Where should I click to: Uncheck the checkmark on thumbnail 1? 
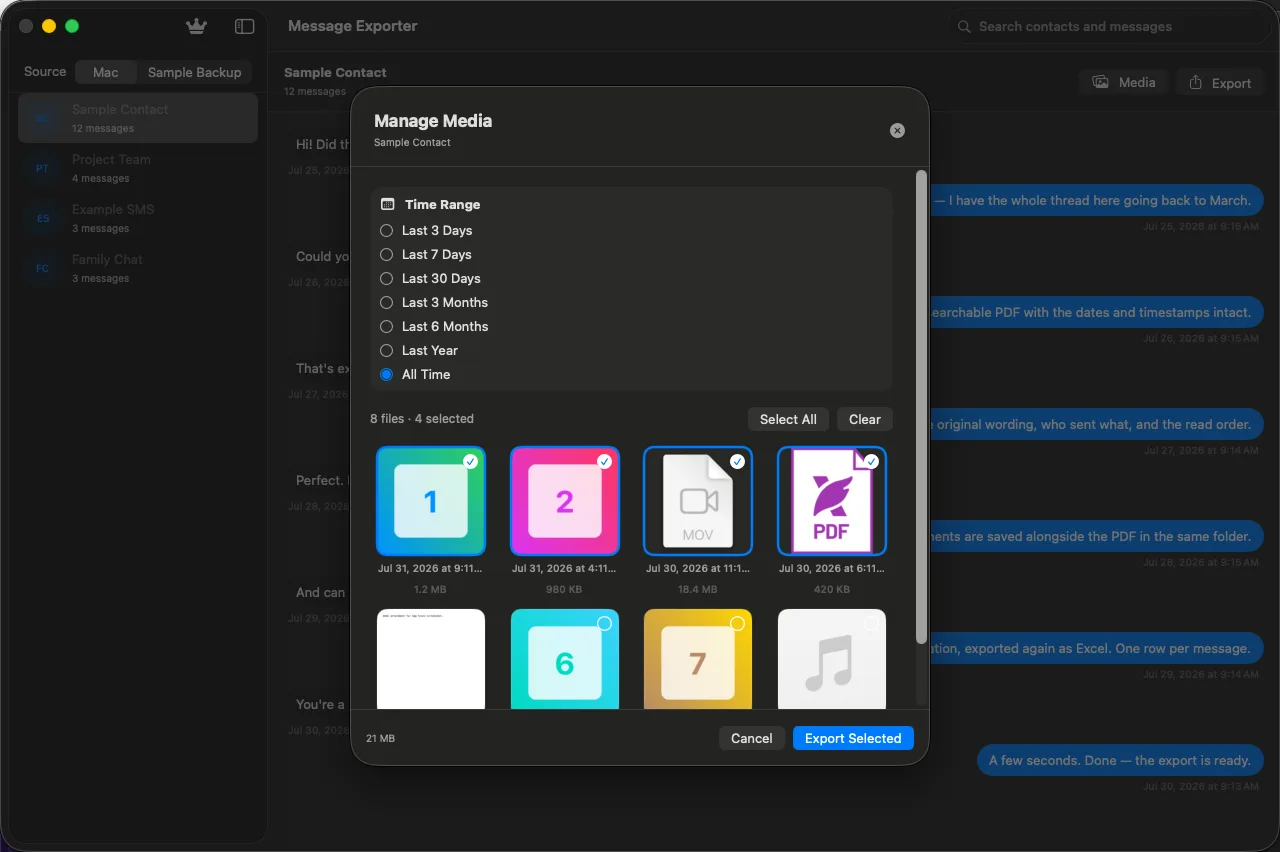470,461
